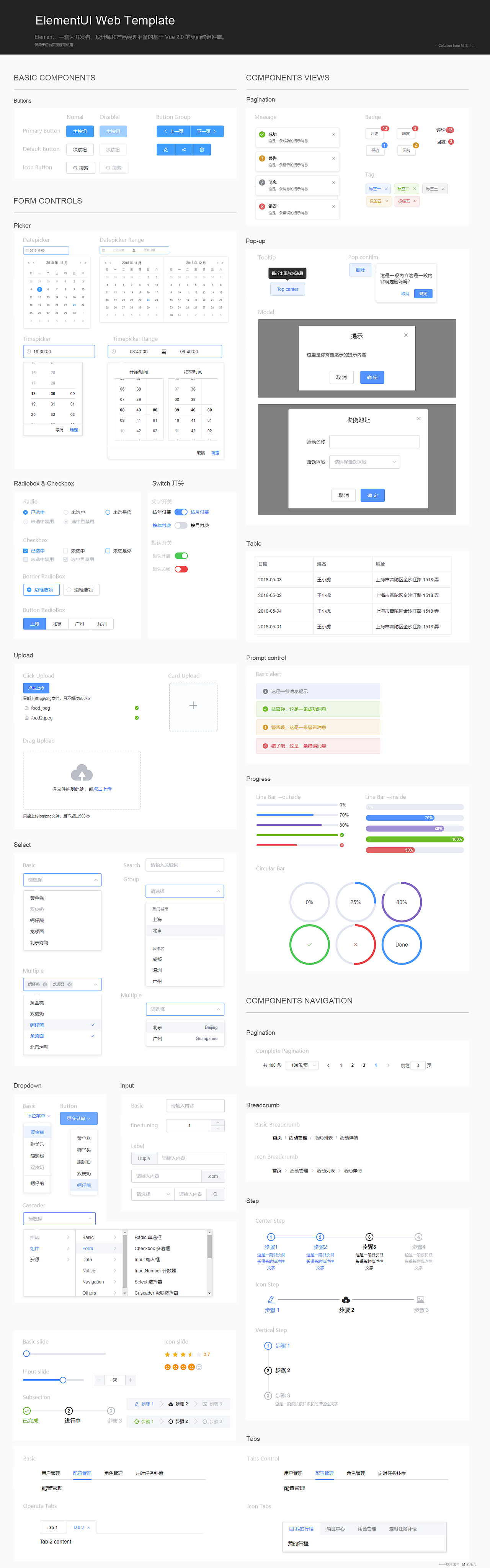Remove the 蚵仔煎 tag in Multiple select
The width and height of the screenshot is (490, 1568).
pos(44,984)
